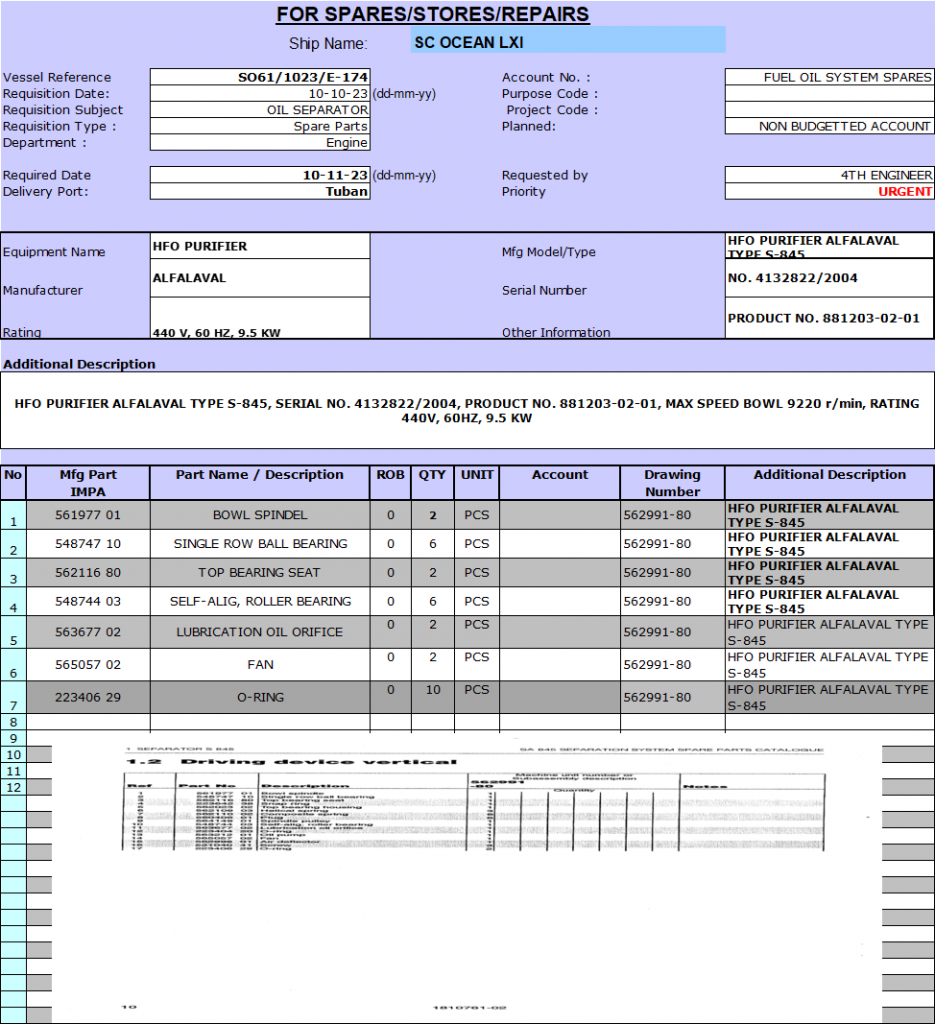Click quantity 6 in SINGLE ROW BALL BEARING row
The image size is (935, 1024).
tap(432, 543)
